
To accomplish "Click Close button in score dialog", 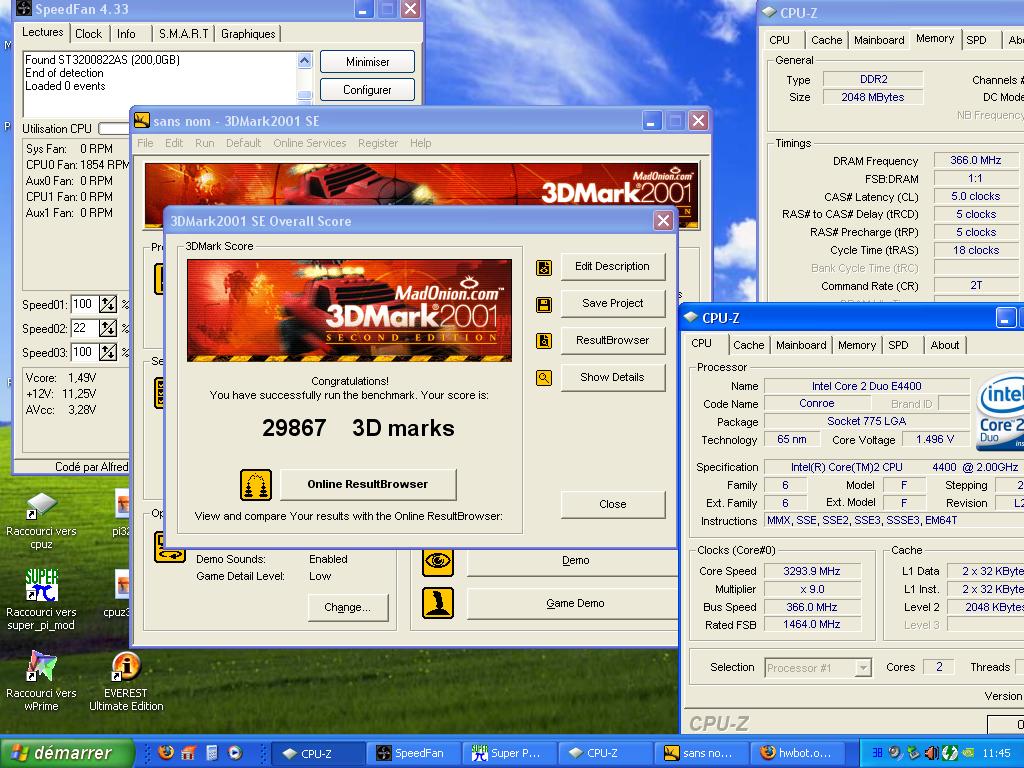I will pos(613,504).
